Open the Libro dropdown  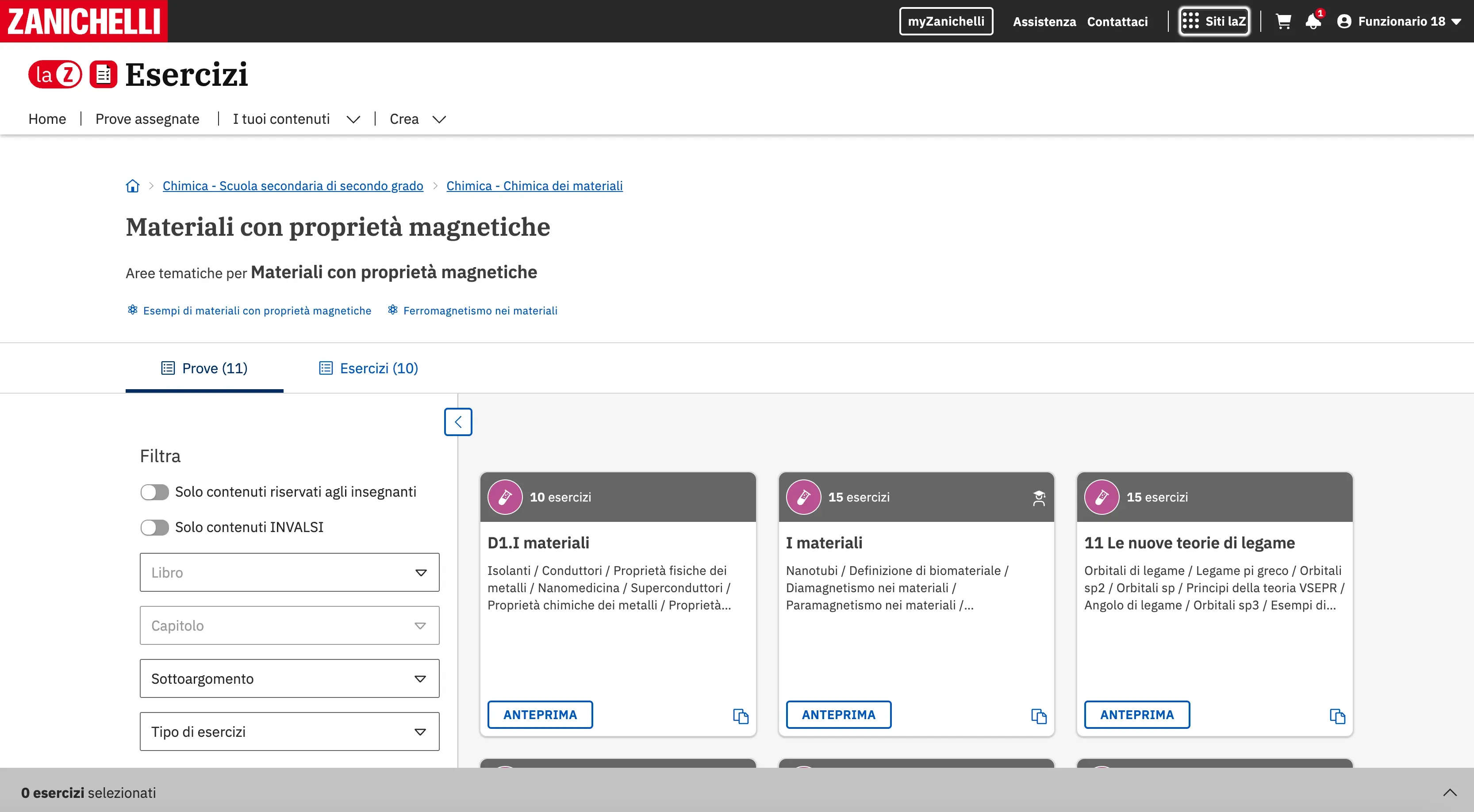[289, 572]
